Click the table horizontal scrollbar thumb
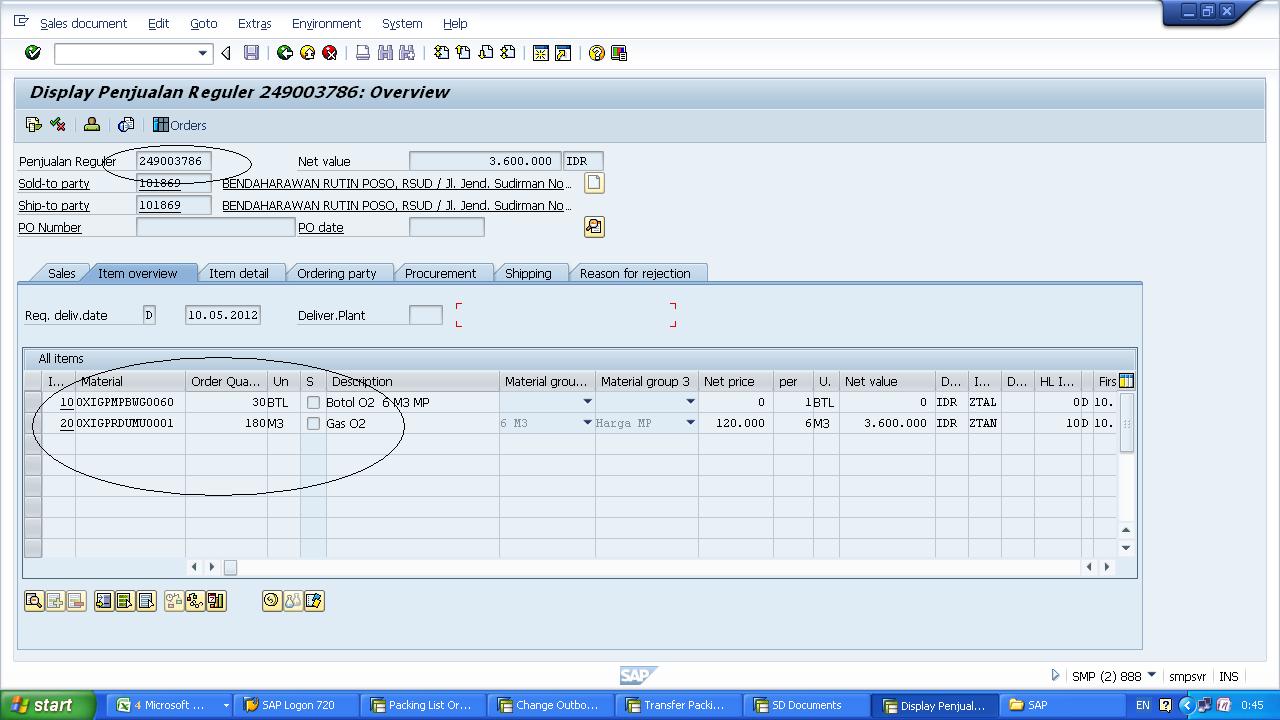Viewport: 1280px width, 720px height. [x=230, y=567]
